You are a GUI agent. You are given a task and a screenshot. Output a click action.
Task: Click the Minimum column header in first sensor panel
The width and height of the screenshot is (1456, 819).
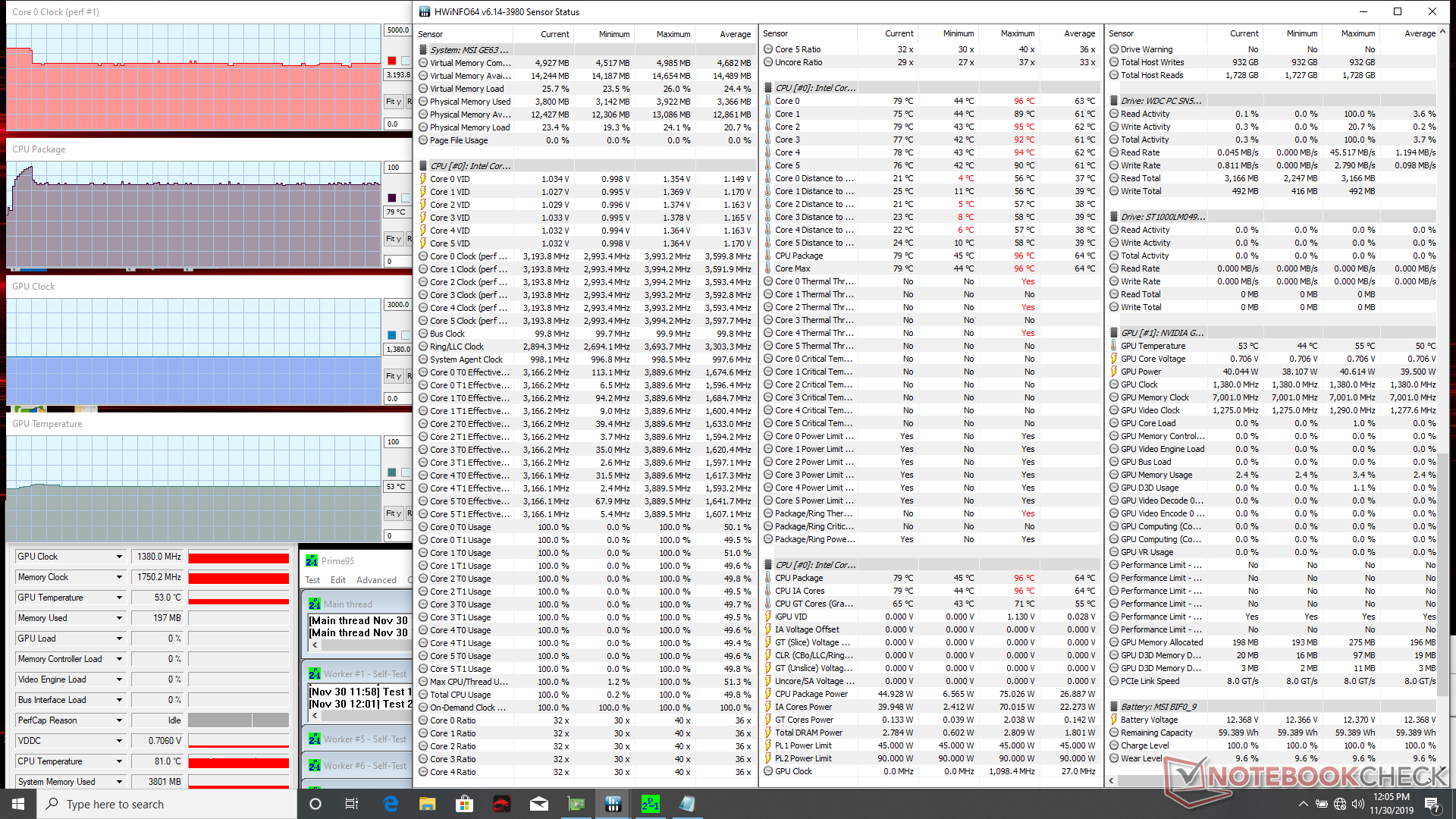[604, 34]
